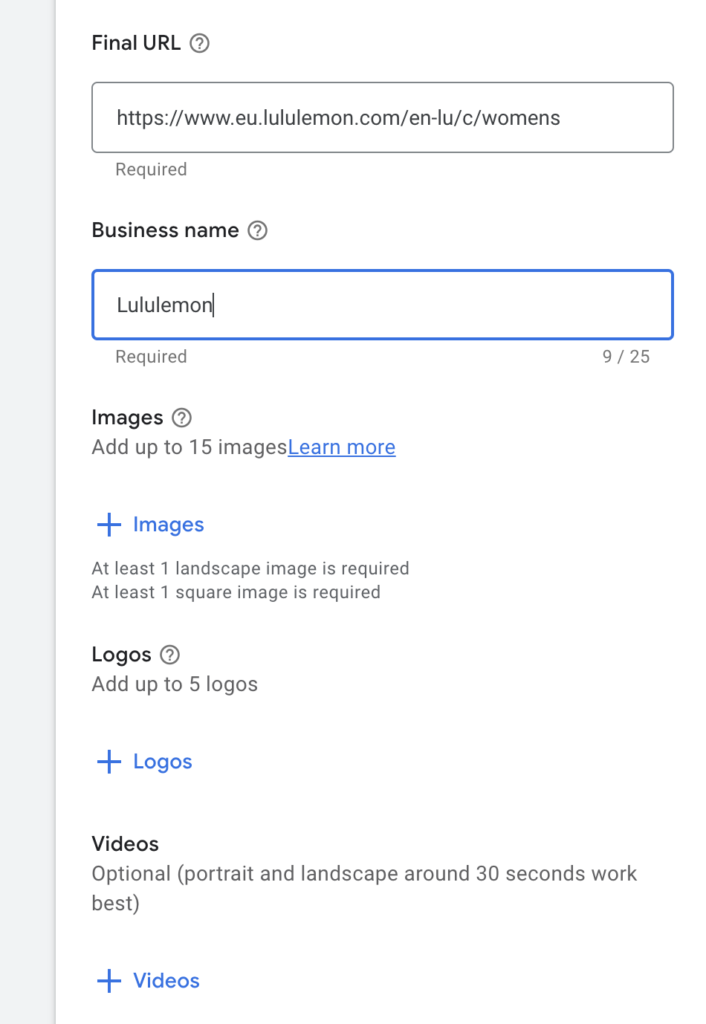Select the Images section heading
706x1024 pixels.
[x=127, y=418]
